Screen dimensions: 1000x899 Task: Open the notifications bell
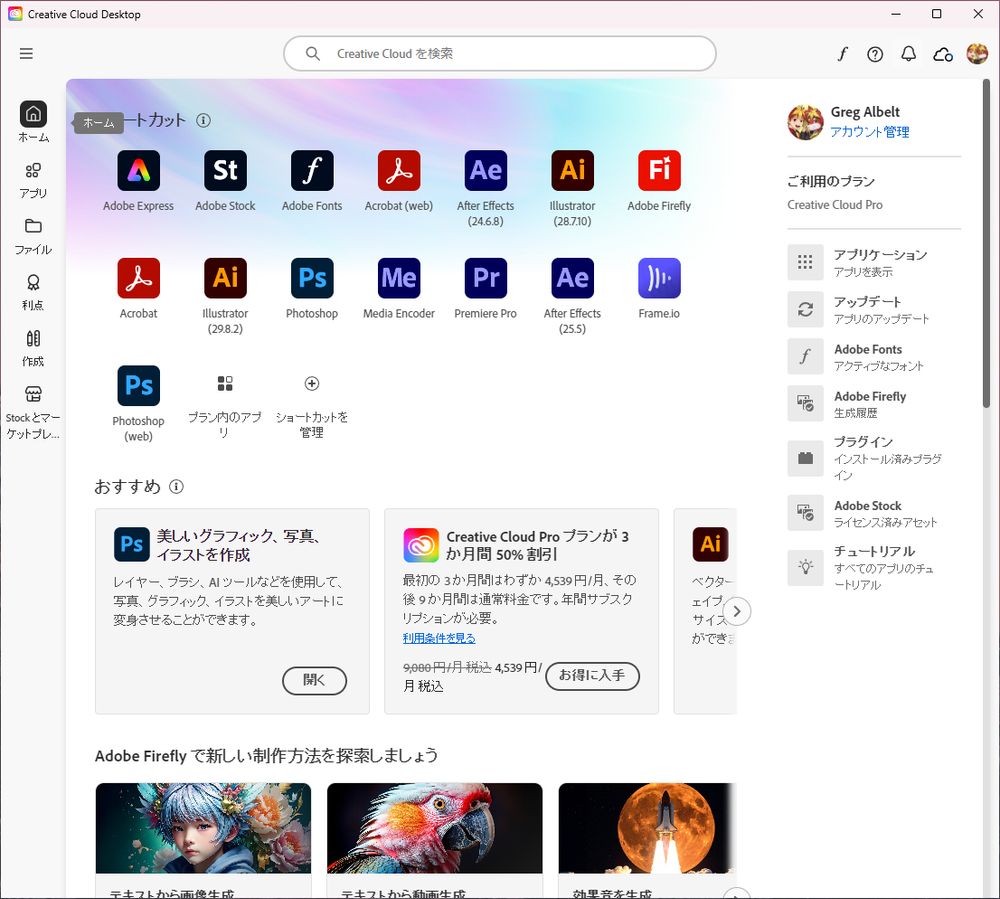pyautogui.click(x=908, y=54)
